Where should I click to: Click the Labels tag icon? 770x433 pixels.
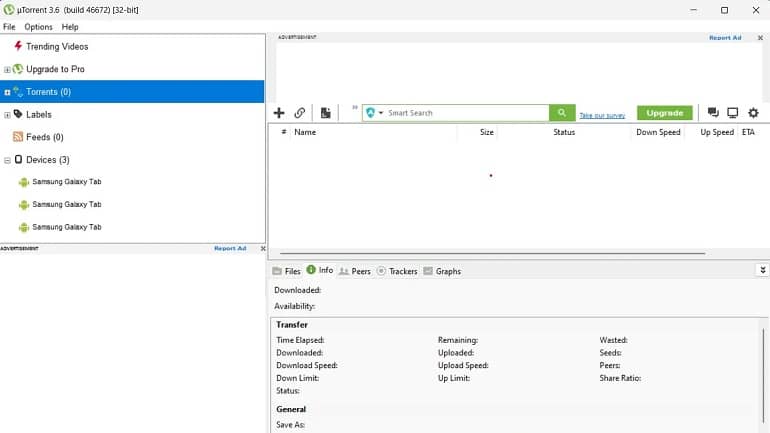click(x=18, y=114)
